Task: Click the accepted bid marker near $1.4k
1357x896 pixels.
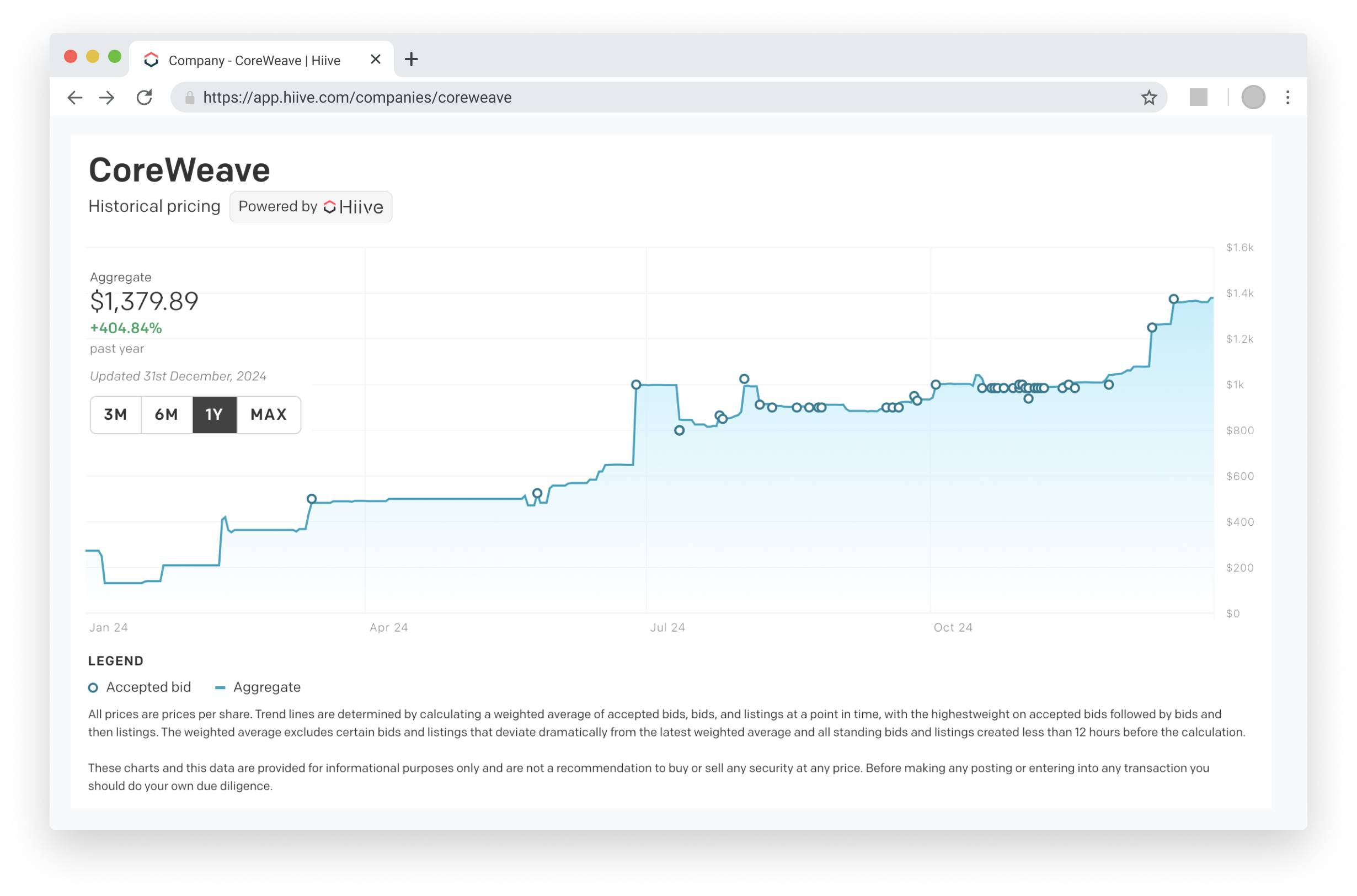Action: click(x=1173, y=299)
